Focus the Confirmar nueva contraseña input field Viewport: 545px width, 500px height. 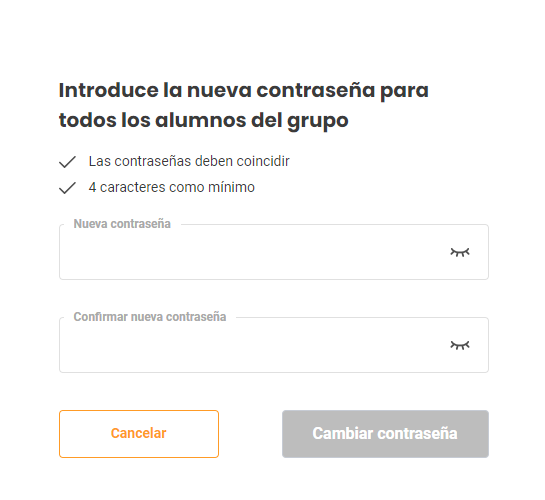(x=274, y=345)
